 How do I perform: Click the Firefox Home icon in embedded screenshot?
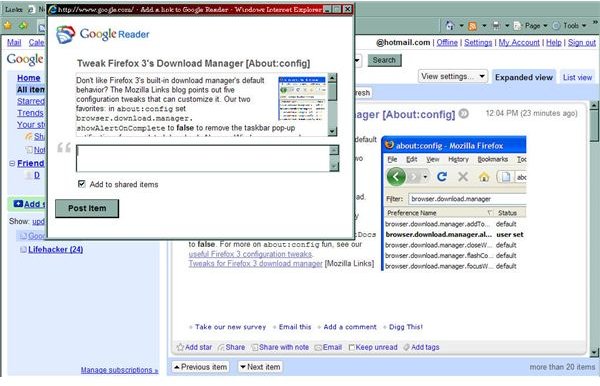tap(484, 177)
